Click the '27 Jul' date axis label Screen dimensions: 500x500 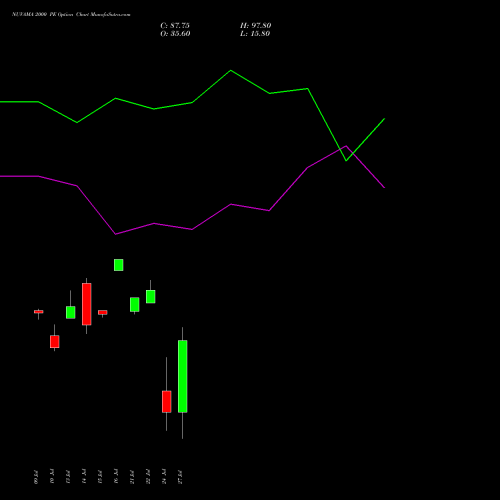click(180, 477)
